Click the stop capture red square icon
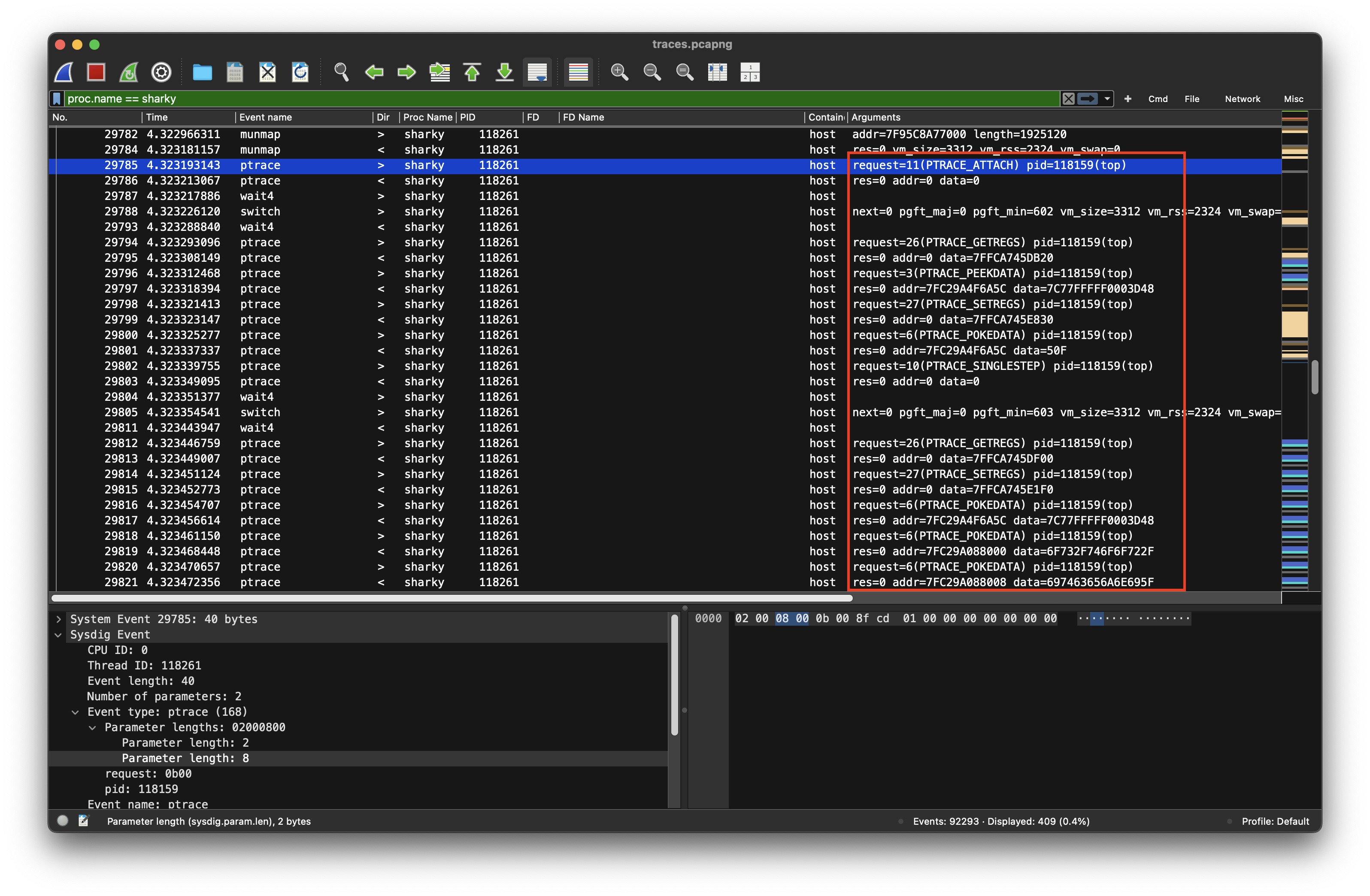The height and width of the screenshot is (896, 1370). point(96,72)
